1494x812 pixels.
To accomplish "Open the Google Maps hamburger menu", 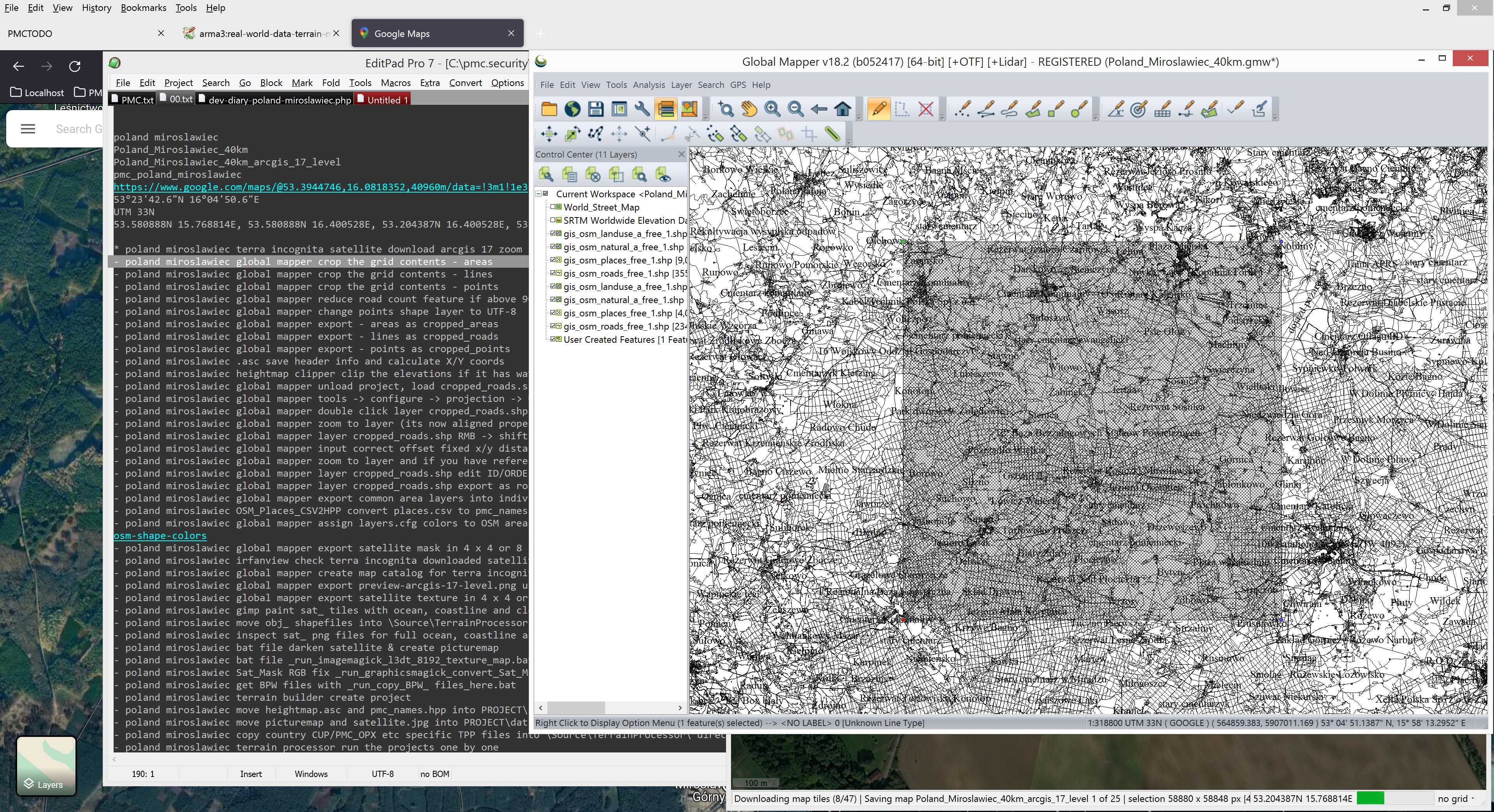I will coord(28,129).
